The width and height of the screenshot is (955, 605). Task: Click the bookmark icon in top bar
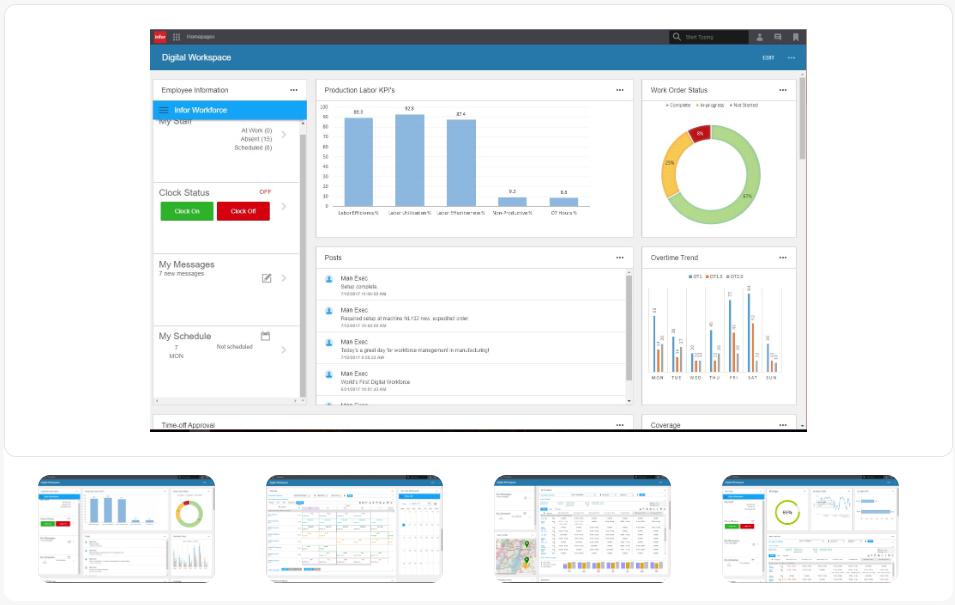tap(795, 37)
